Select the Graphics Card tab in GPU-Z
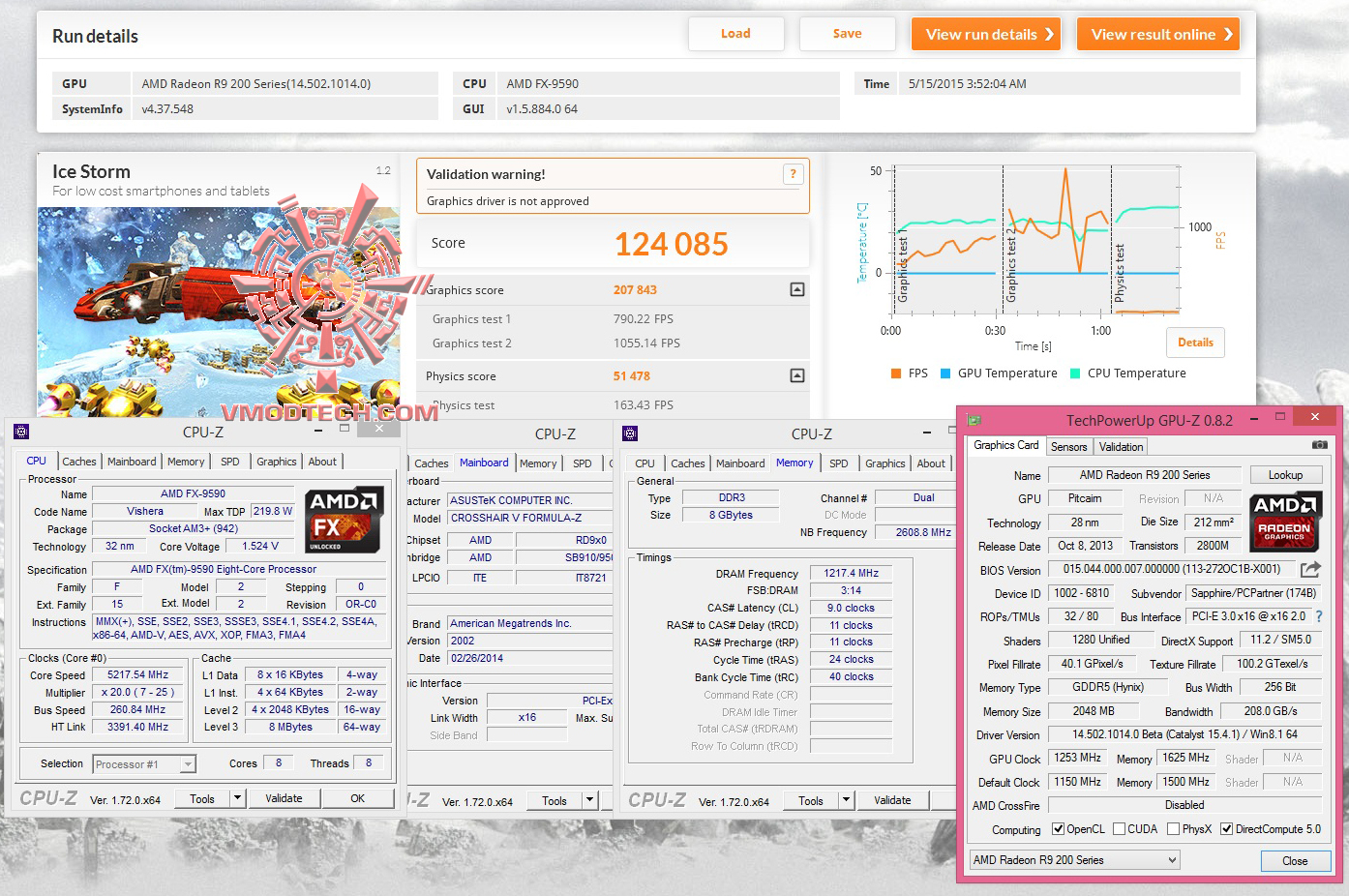Image resolution: width=1349 pixels, height=896 pixels. [x=1005, y=445]
